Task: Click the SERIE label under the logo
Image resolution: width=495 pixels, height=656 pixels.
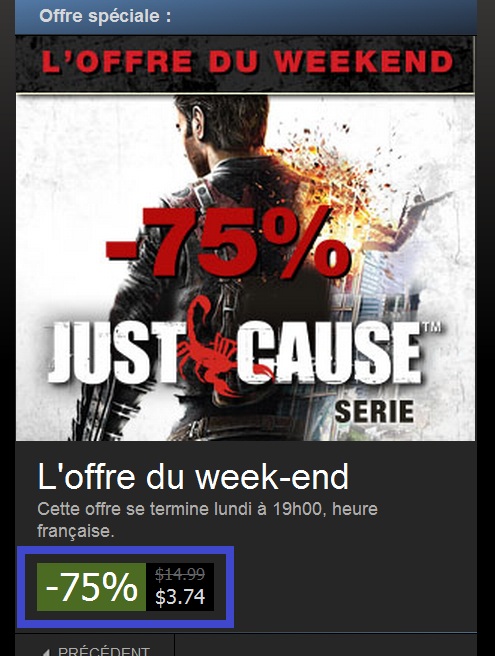Action: click(374, 412)
